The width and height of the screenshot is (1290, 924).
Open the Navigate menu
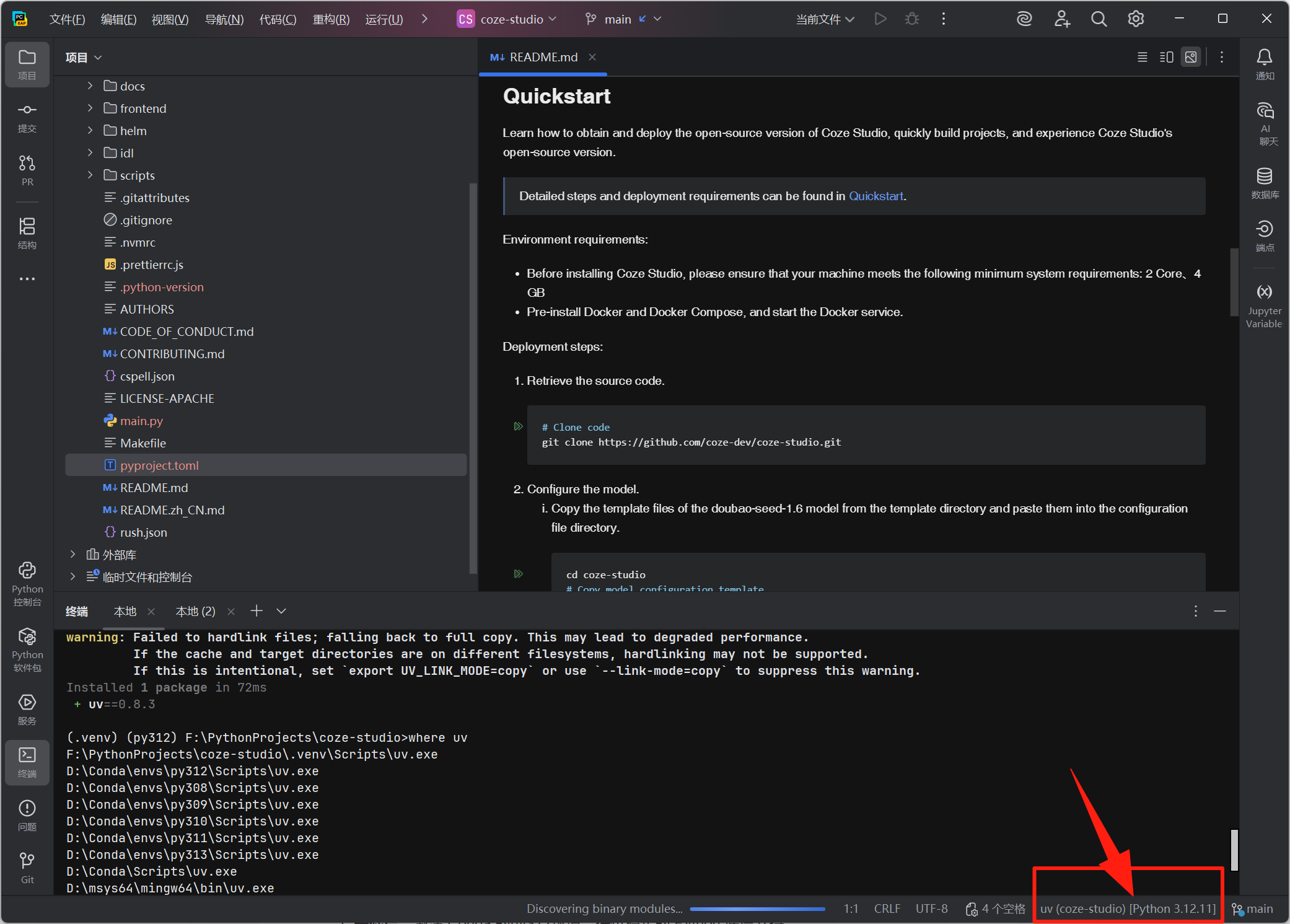point(224,19)
